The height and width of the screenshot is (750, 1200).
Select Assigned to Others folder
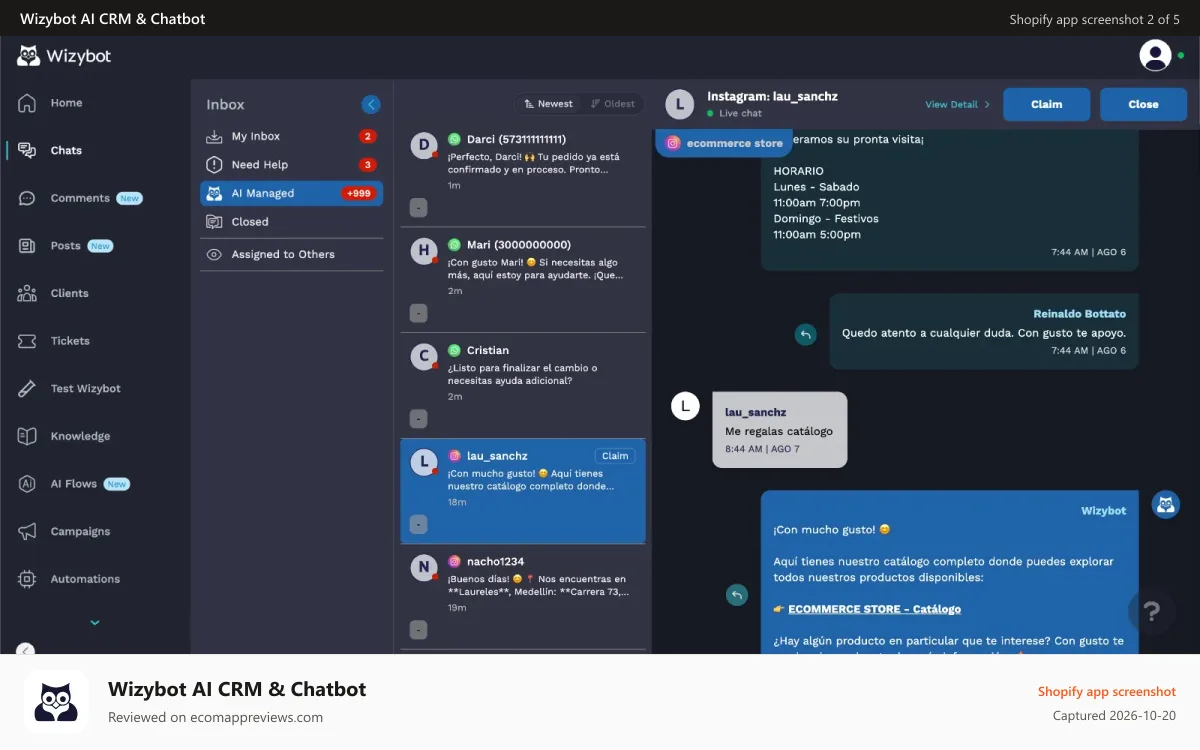(291, 255)
